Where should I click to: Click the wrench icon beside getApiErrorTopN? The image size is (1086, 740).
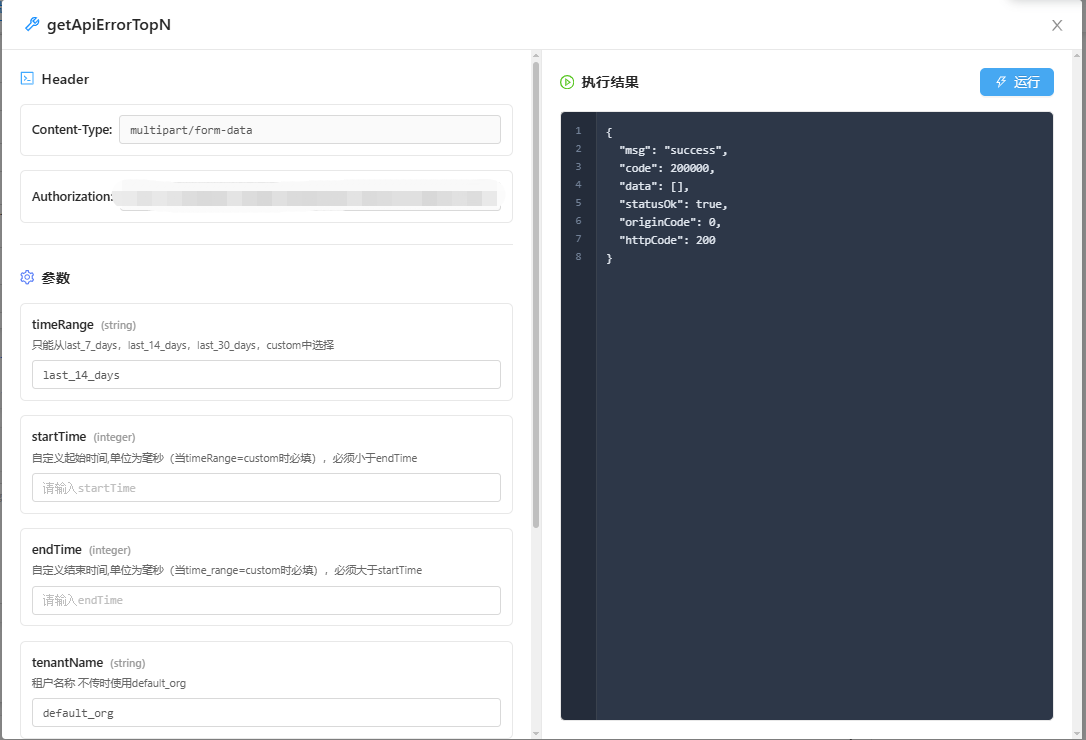click(x=32, y=25)
